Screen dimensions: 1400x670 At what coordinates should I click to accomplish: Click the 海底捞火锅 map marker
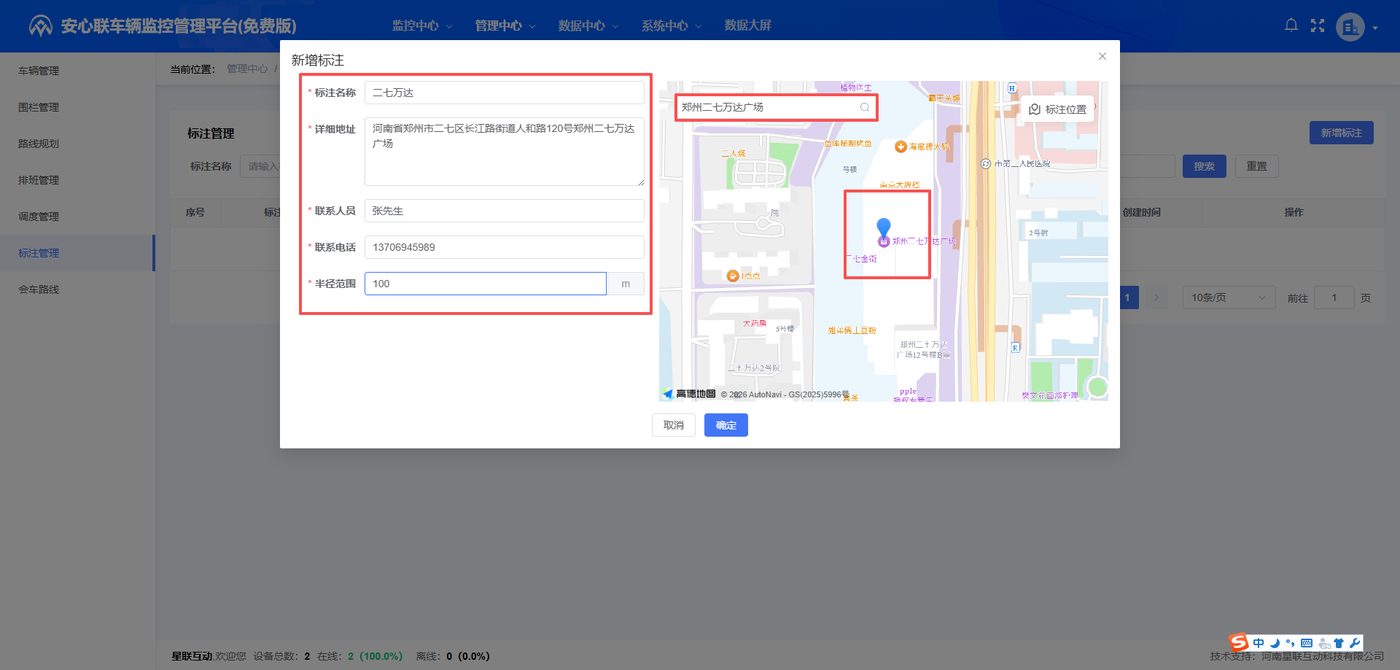(901, 147)
